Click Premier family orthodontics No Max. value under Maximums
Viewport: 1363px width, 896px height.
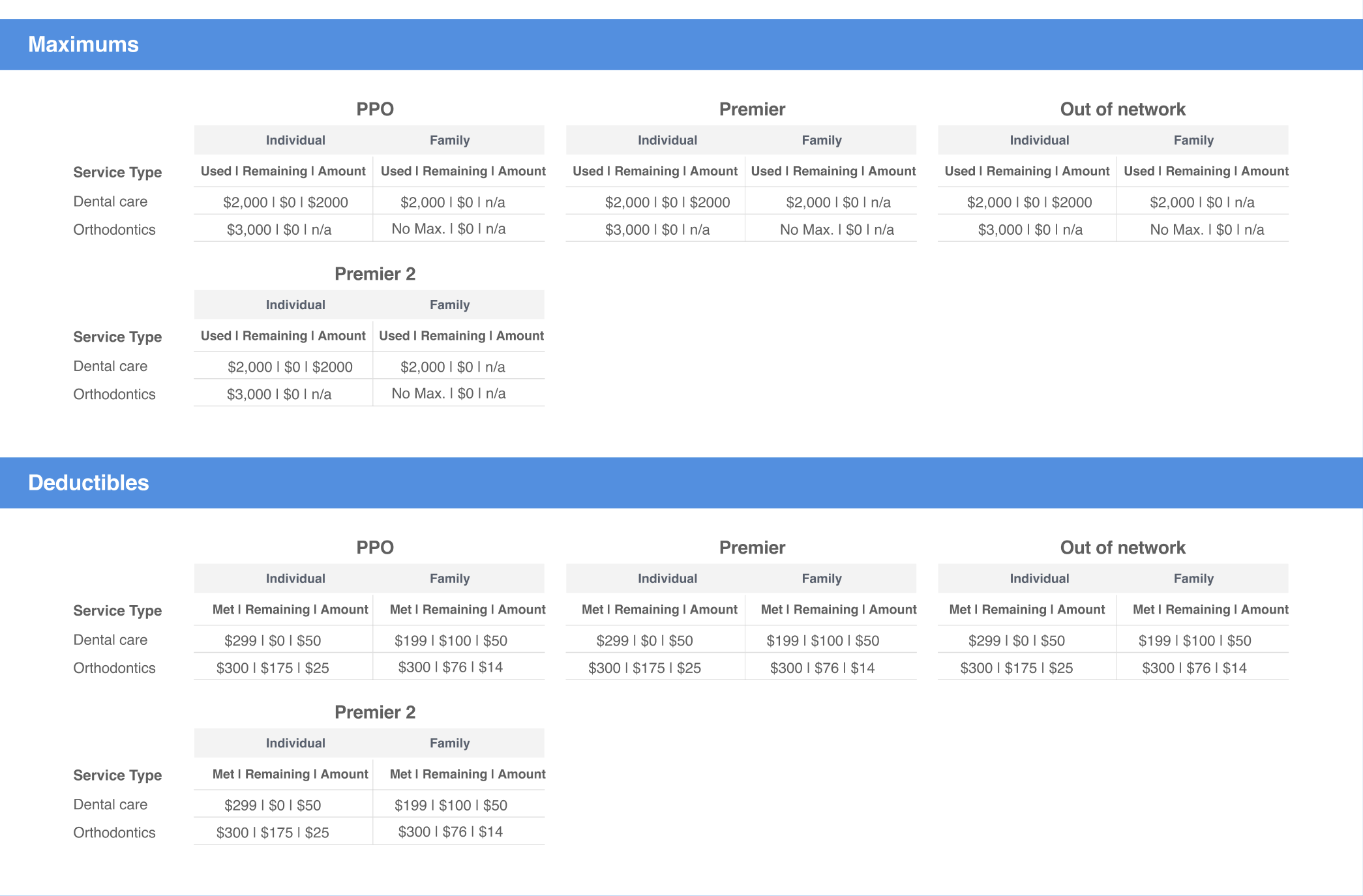837,230
